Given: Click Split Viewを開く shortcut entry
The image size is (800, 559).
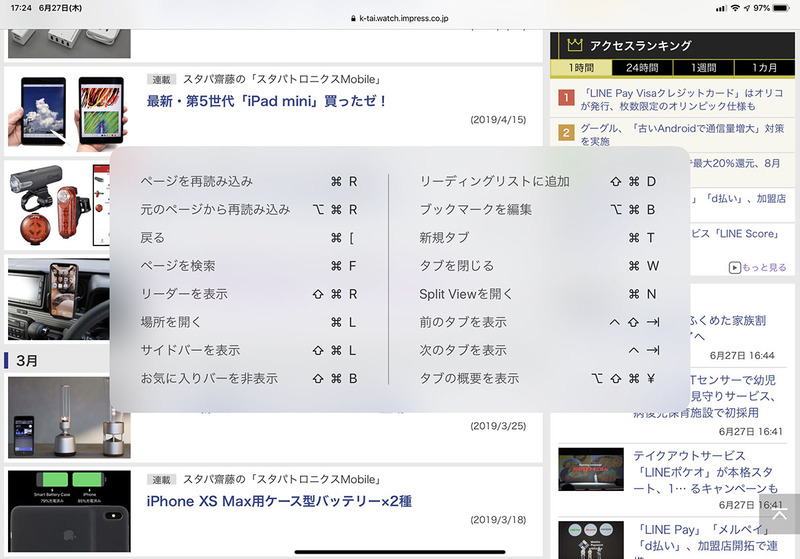Looking at the screenshot, I should pos(539,294).
